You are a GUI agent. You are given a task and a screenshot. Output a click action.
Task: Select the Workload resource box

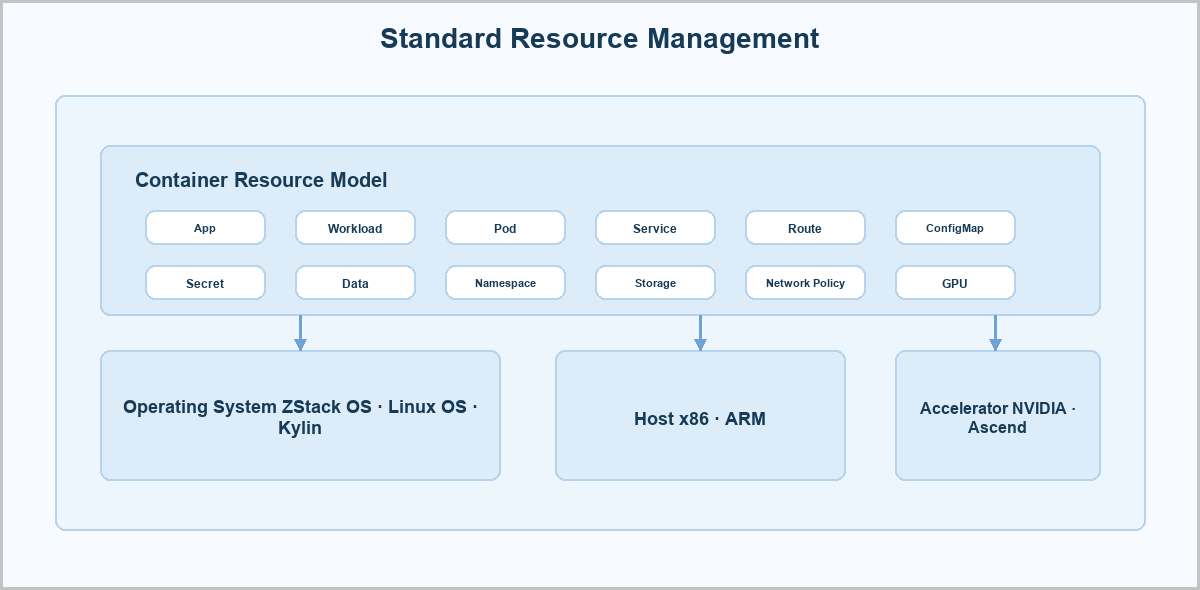355,228
